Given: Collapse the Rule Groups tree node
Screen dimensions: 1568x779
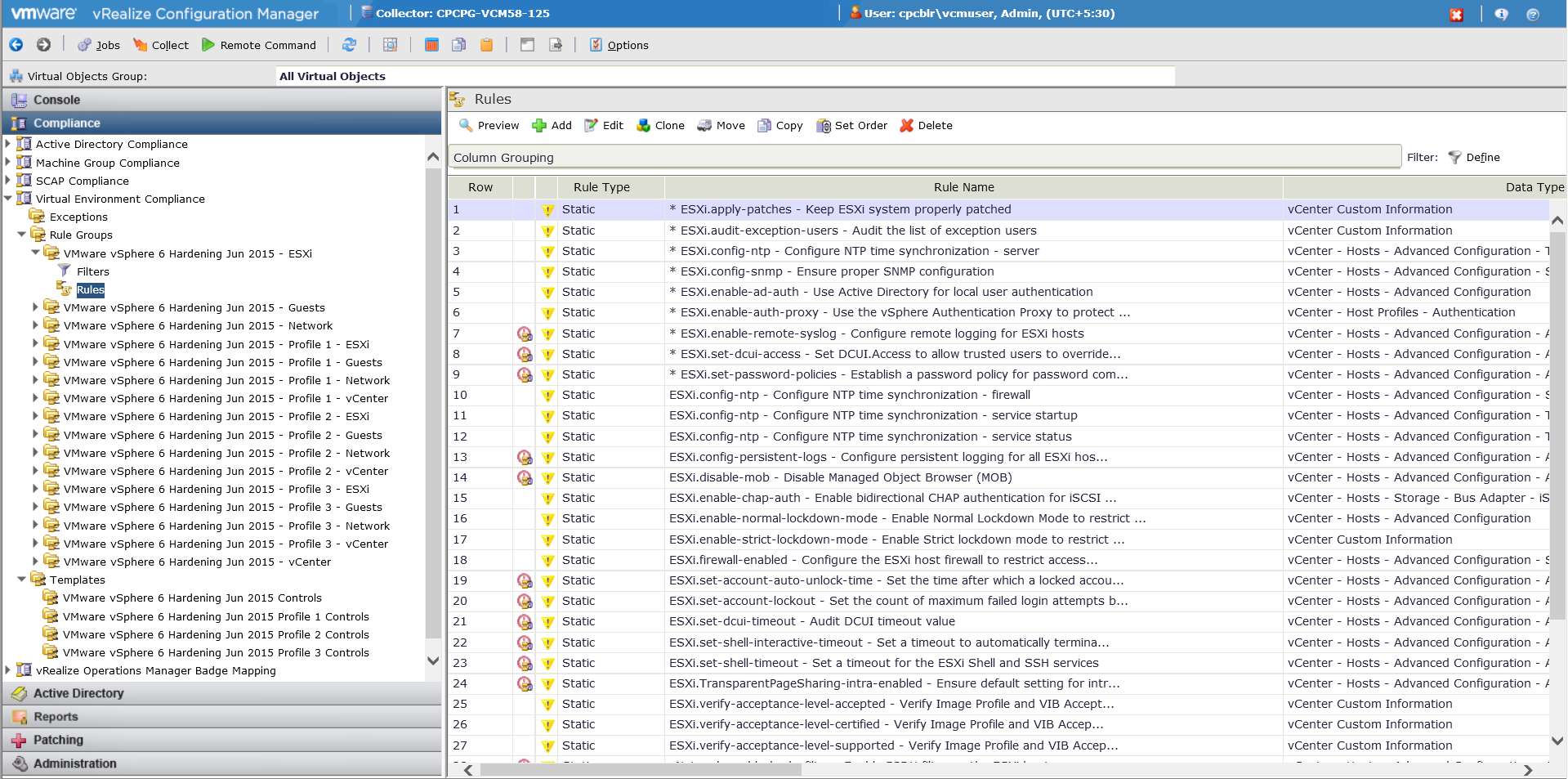Looking at the screenshot, I should coord(22,235).
